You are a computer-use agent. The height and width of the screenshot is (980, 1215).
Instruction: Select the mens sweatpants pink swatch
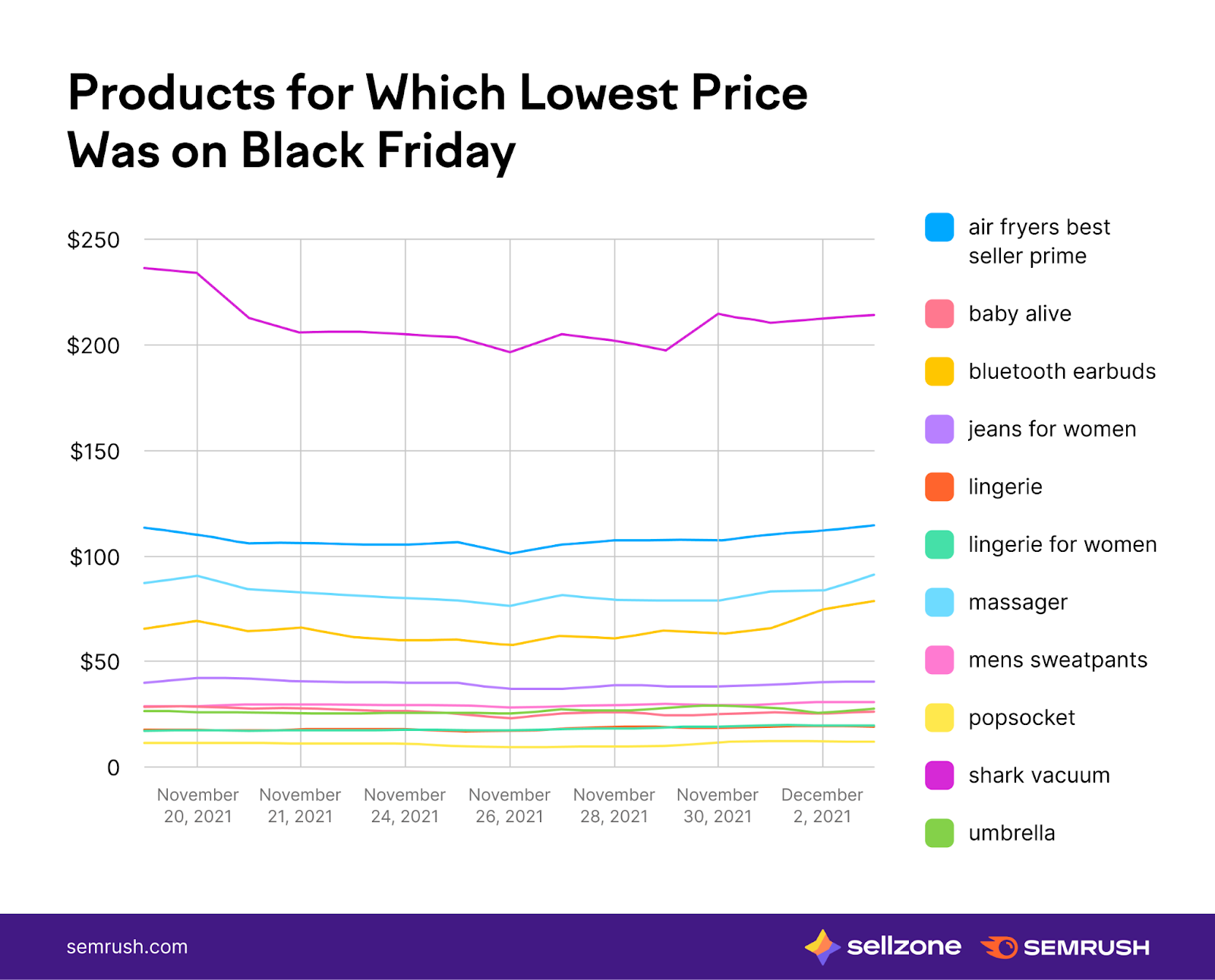939,660
